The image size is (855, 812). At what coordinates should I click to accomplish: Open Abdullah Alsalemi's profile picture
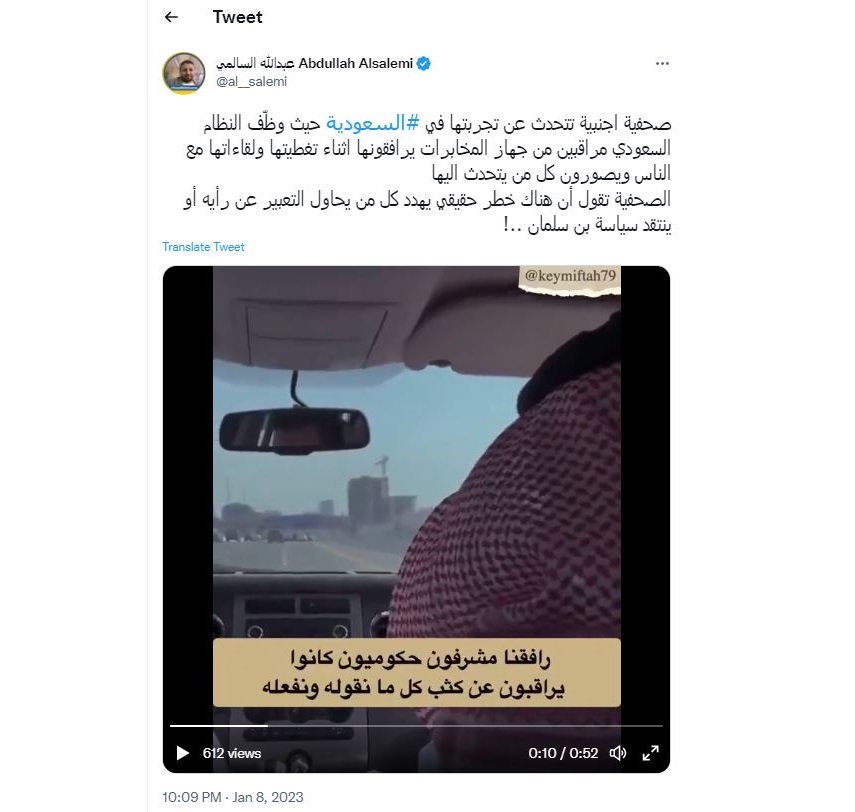coord(184,73)
